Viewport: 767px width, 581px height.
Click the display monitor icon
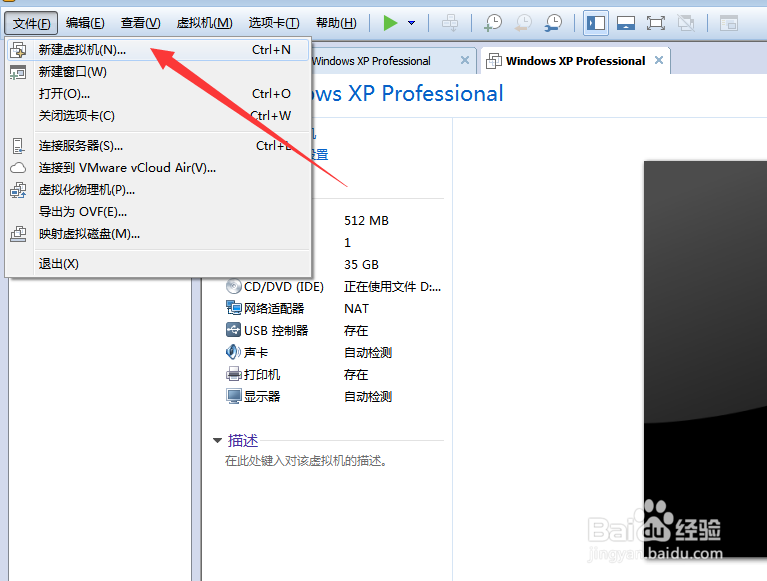[233, 396]
